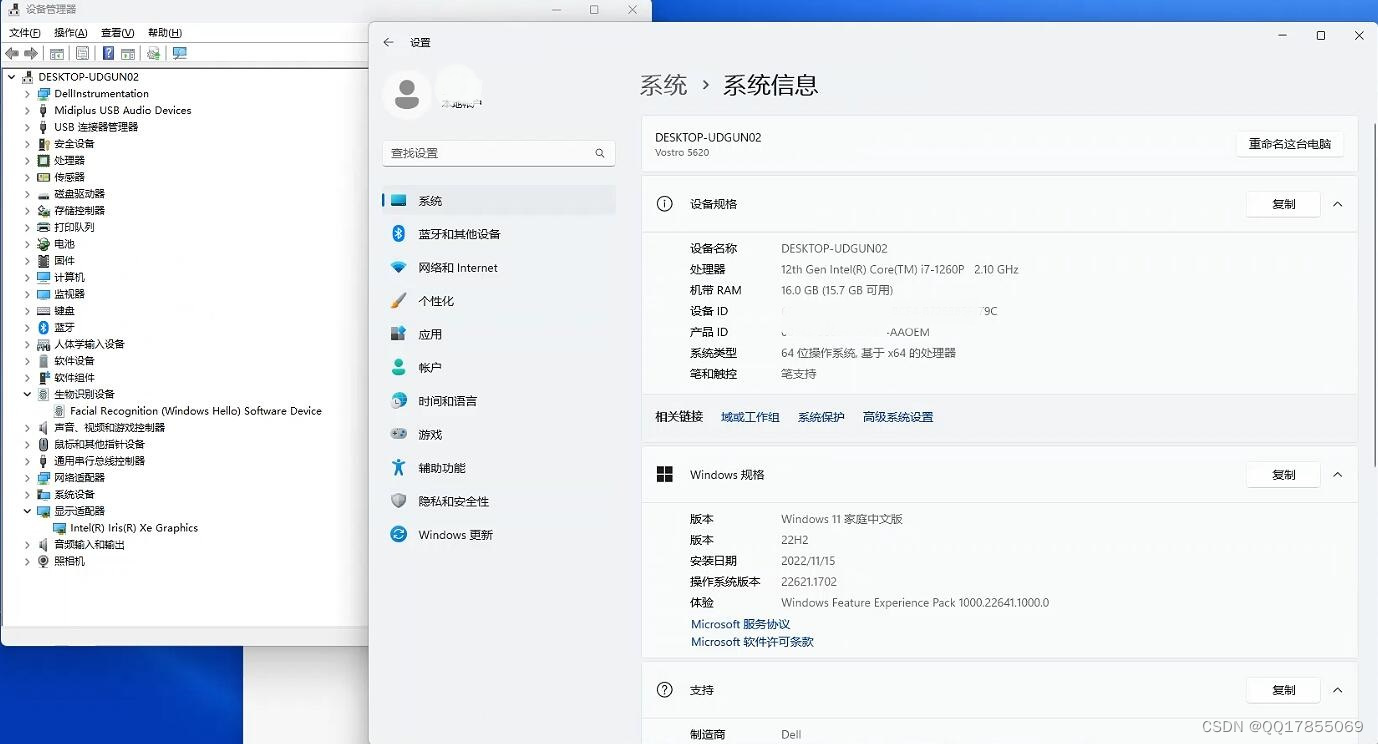Expand the 键盘 node
This screenshot has width=1378, height=744.
point(27,311)
